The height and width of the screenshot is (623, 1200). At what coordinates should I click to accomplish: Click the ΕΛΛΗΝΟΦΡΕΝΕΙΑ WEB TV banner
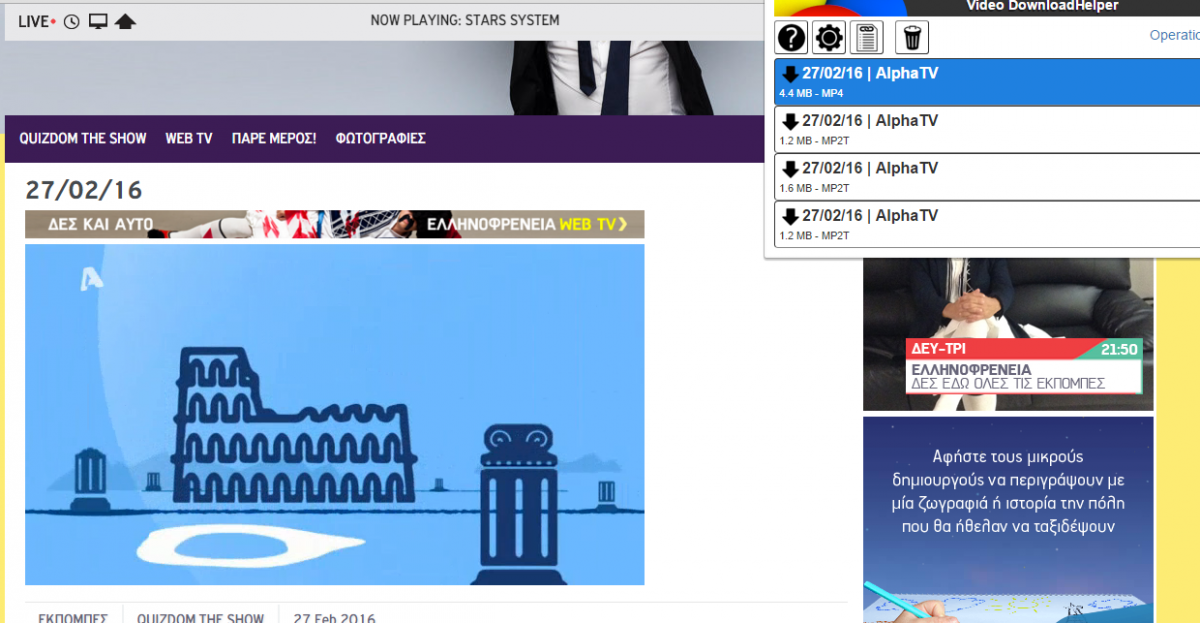[x=335, y=224]
